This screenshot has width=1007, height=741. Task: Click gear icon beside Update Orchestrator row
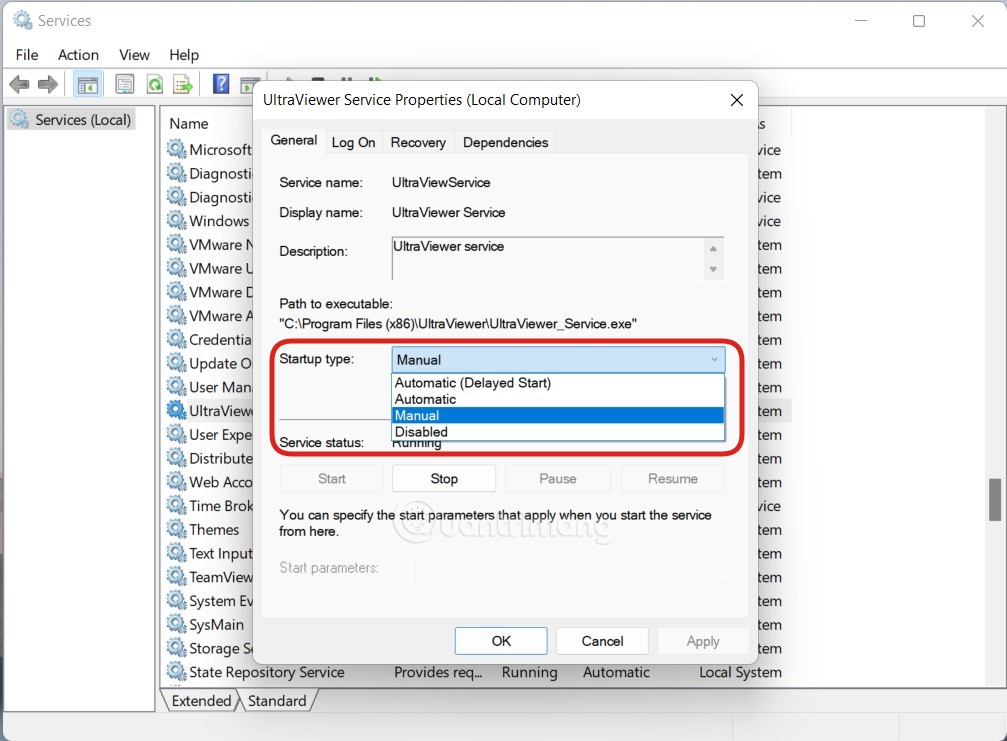177,363
